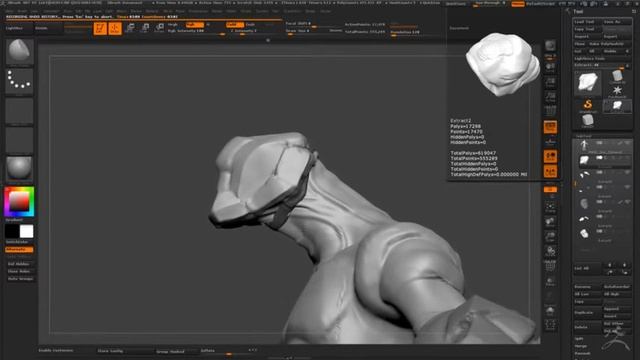Click the Export button in Tool panel
Image resolution: width=640 pixels, height=360 pixels.
tap(617, 36)
